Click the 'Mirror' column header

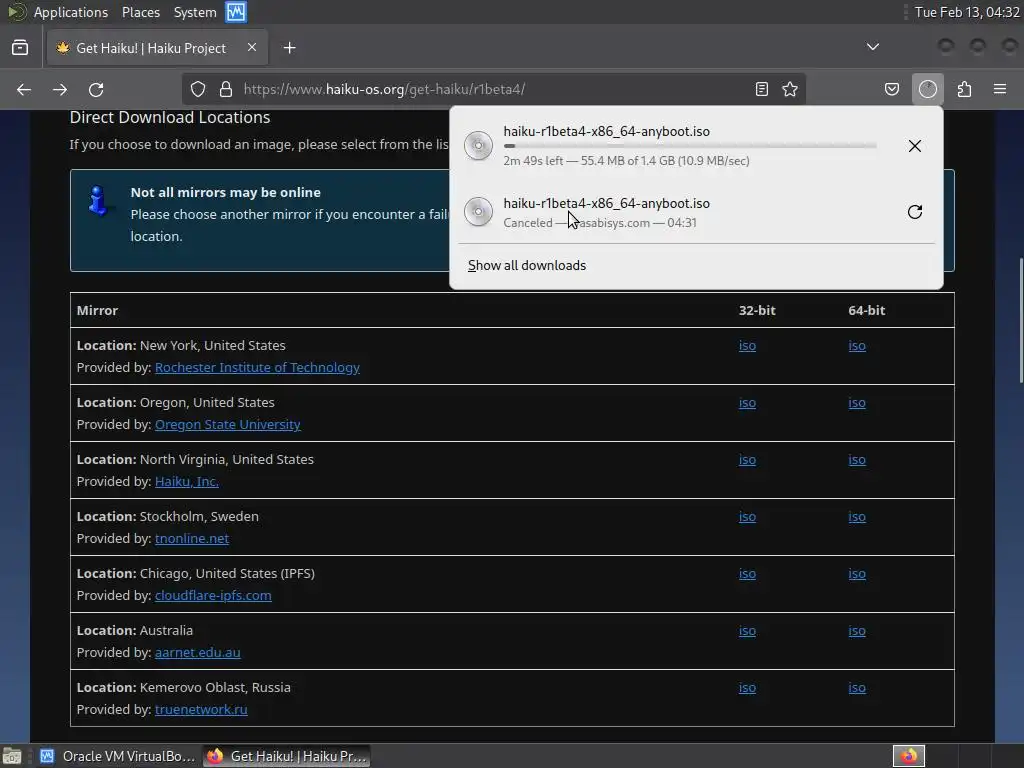tap(97, 311)
